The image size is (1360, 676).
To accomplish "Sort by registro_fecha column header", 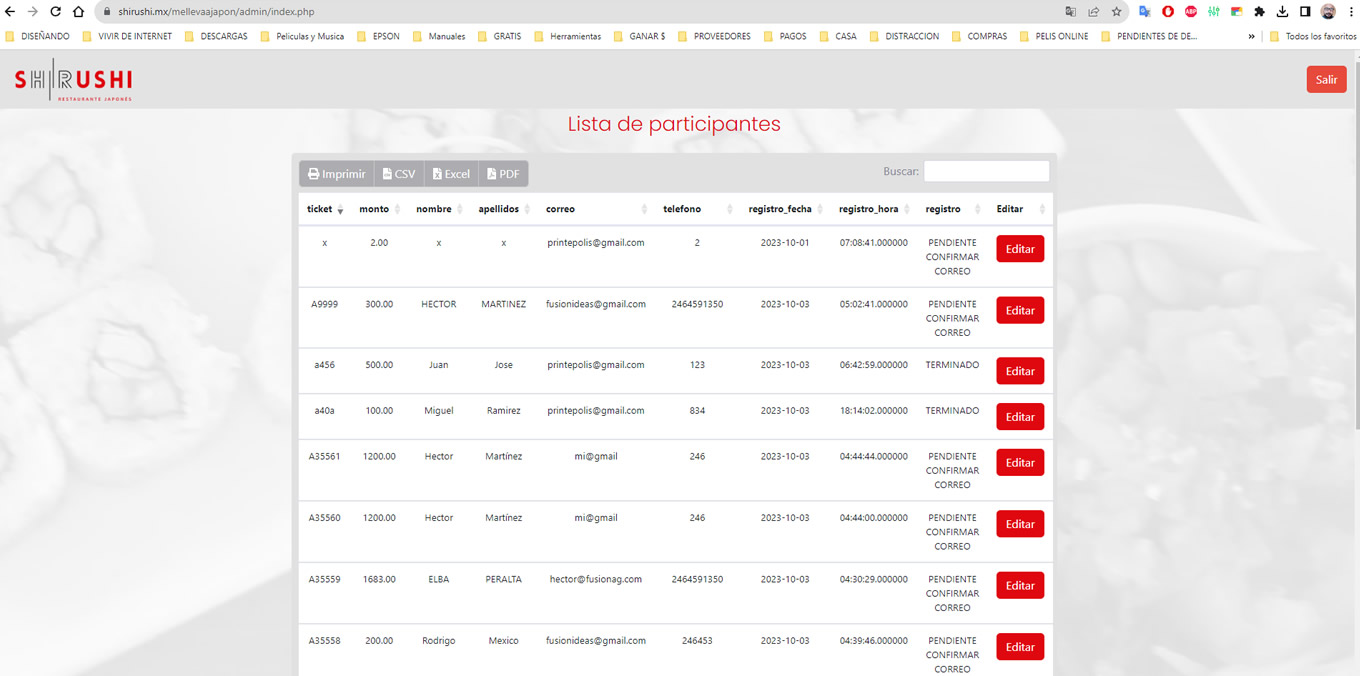I will (784, 209).
